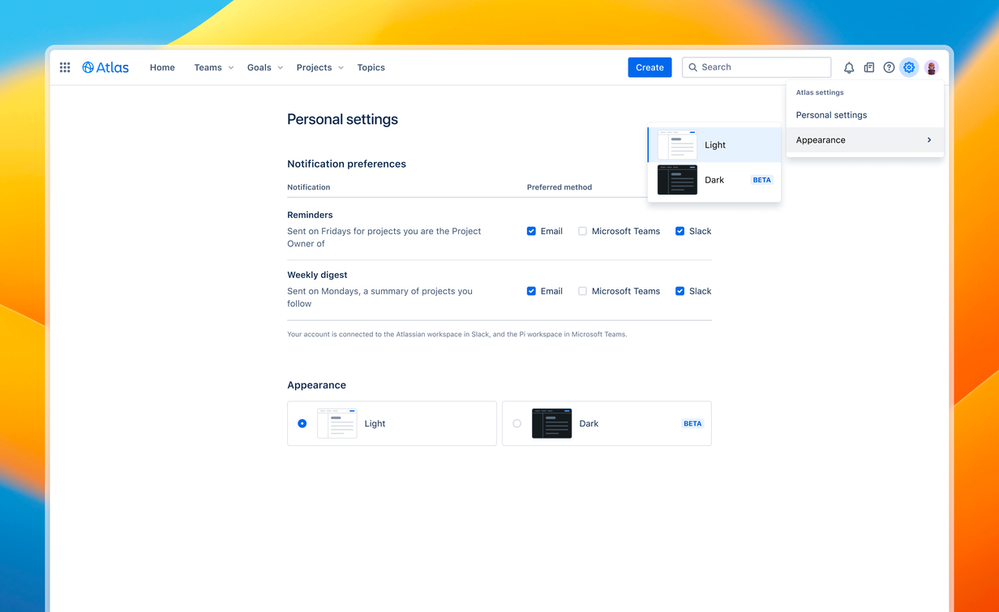Expand the Appearance submenu arrow
Screen dimensions: 999x612
(929, 139)
